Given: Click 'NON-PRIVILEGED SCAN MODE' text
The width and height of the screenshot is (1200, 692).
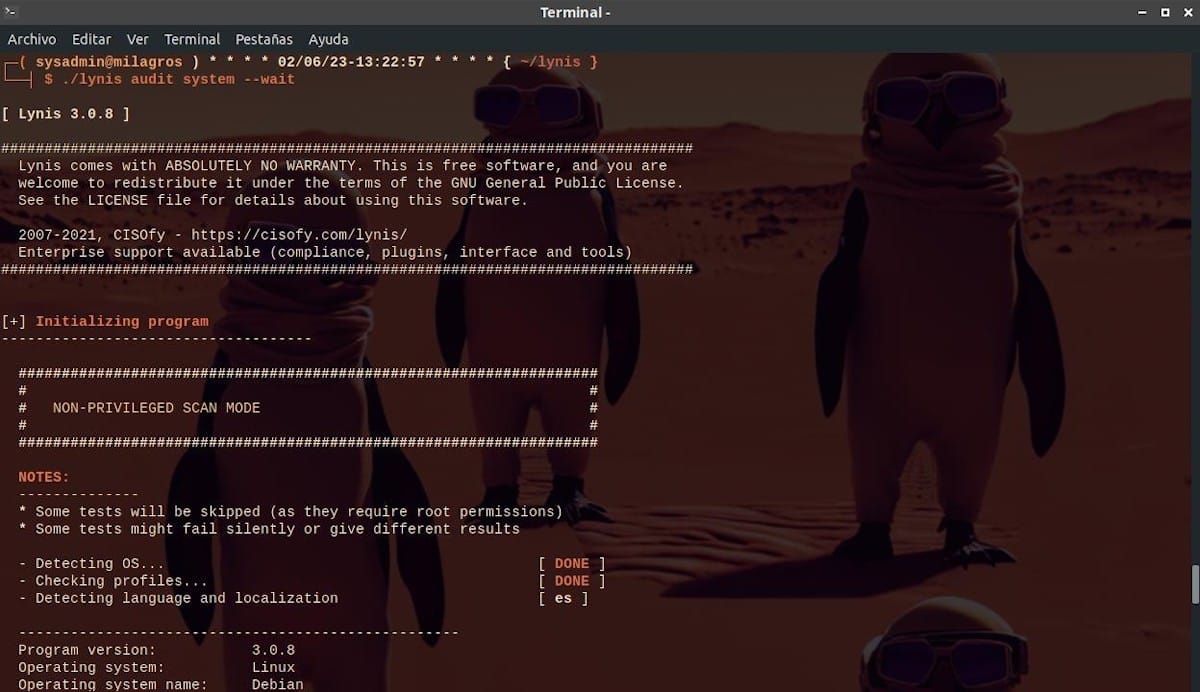Looking at the screenshot, I should (x=156, y=408).
